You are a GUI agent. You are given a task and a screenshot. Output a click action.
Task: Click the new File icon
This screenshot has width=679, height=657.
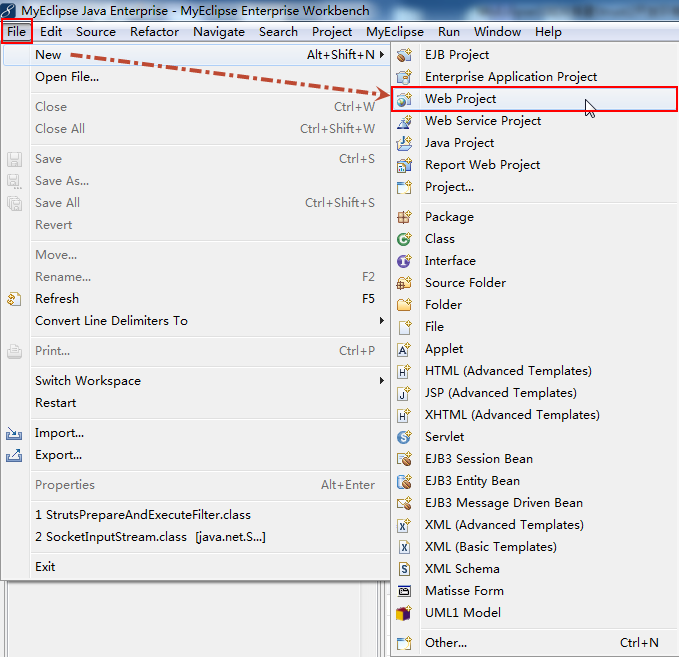pos(404,327)
